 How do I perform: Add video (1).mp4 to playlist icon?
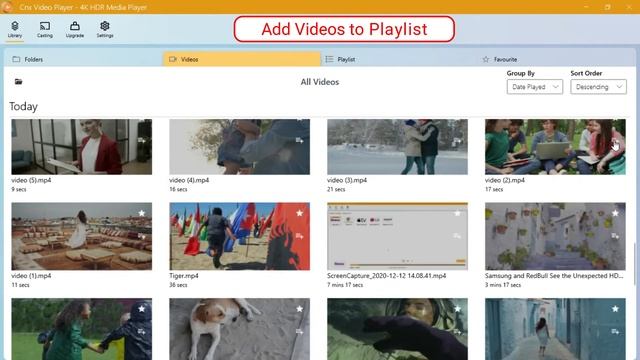[x=141, y=236]
